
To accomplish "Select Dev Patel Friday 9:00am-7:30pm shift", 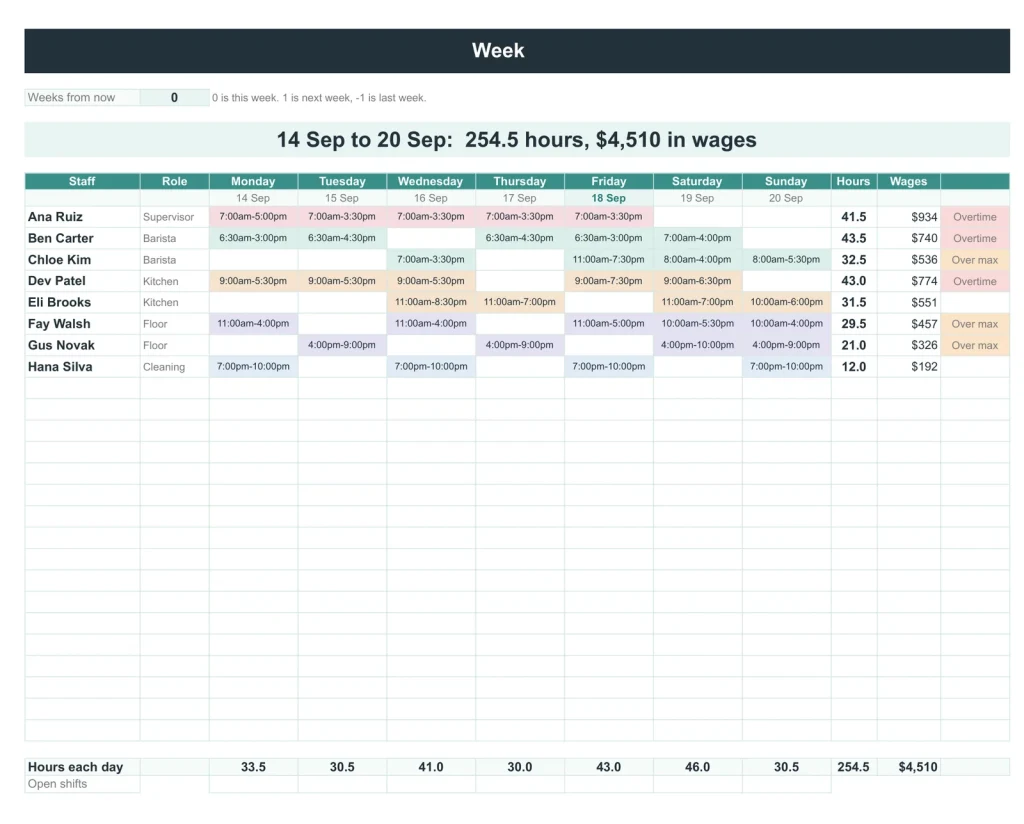I will (609, 281).
